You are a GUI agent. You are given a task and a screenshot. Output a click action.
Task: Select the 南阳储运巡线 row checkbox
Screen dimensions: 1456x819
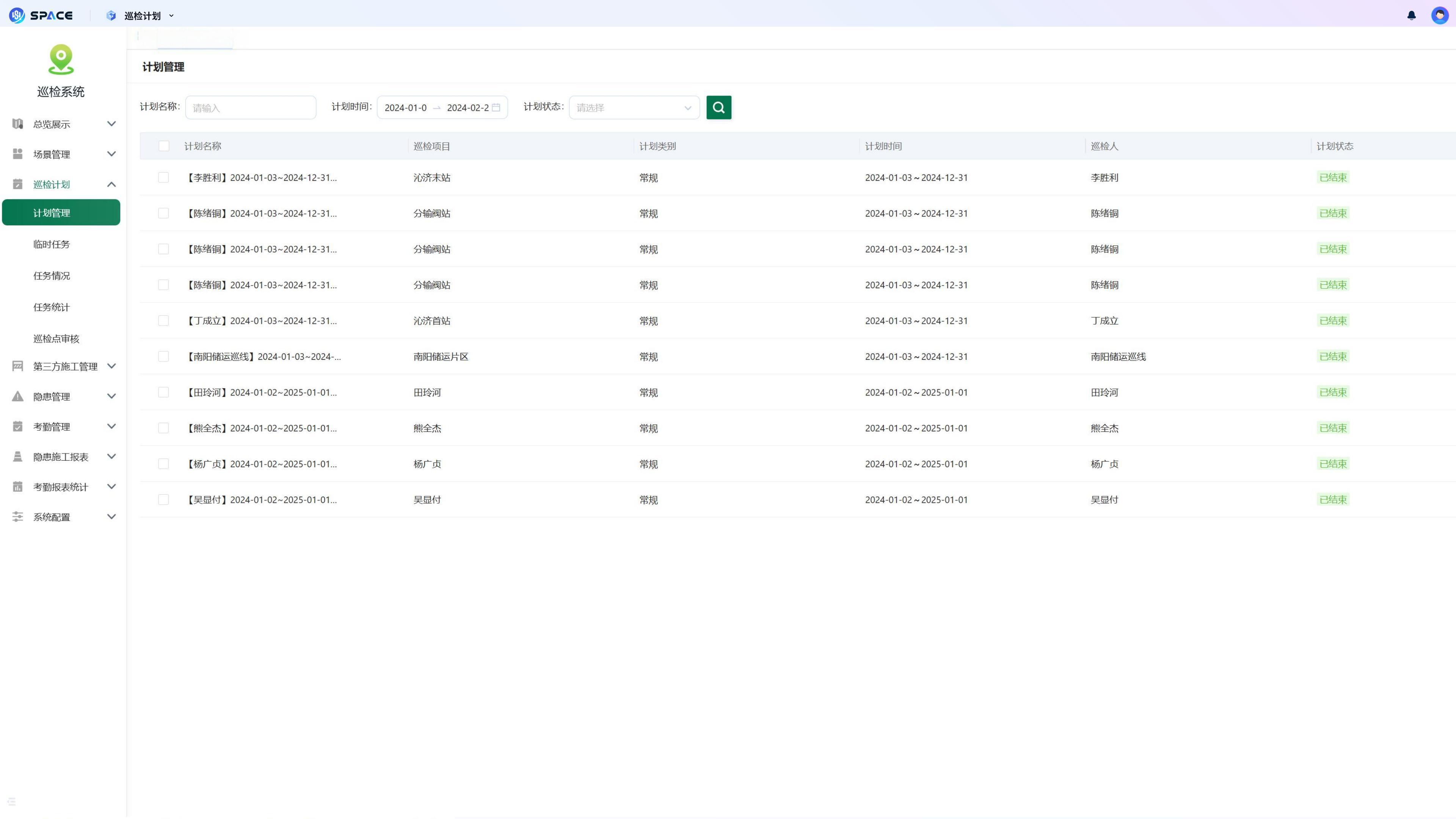pyautogui.click(x=163, y=357)
